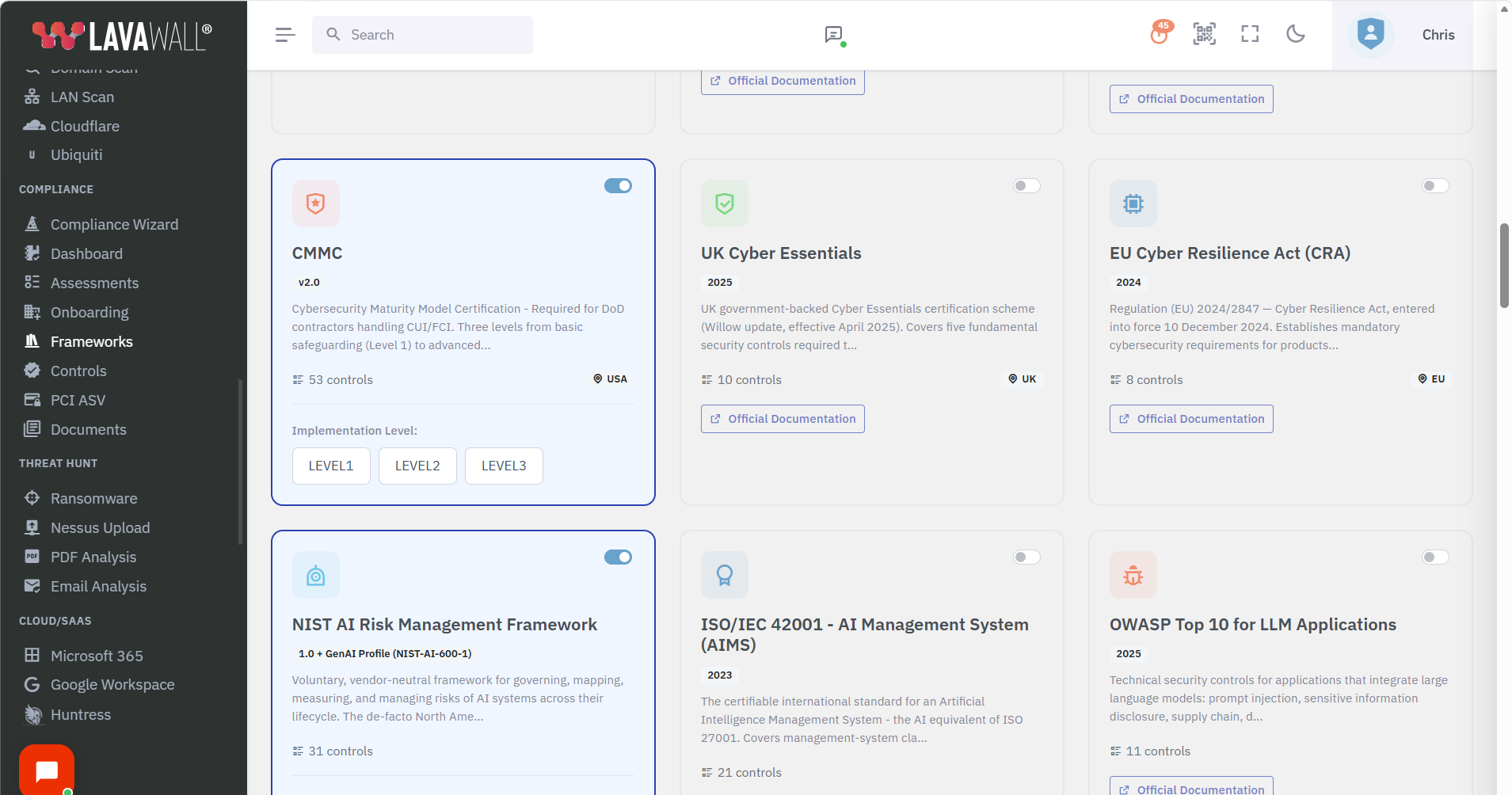Open the Onboarding page
The height and width of the screenshot is (795, 1512).
(x=90, y=312)
